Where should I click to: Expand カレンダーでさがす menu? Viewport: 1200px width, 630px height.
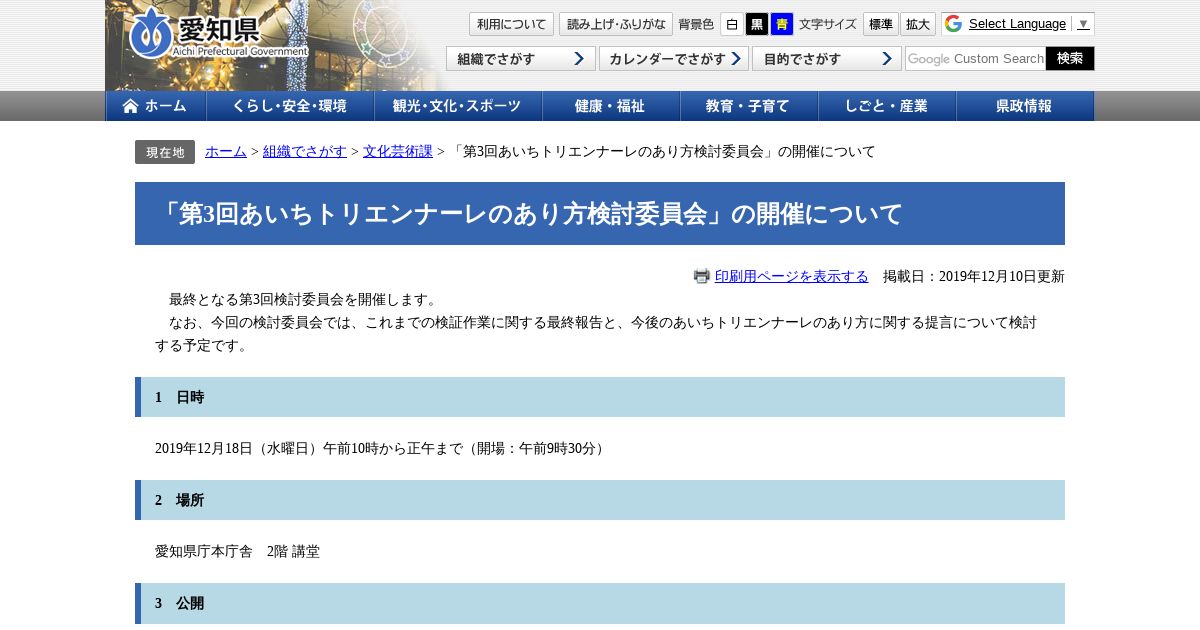(x=674, y=59)
